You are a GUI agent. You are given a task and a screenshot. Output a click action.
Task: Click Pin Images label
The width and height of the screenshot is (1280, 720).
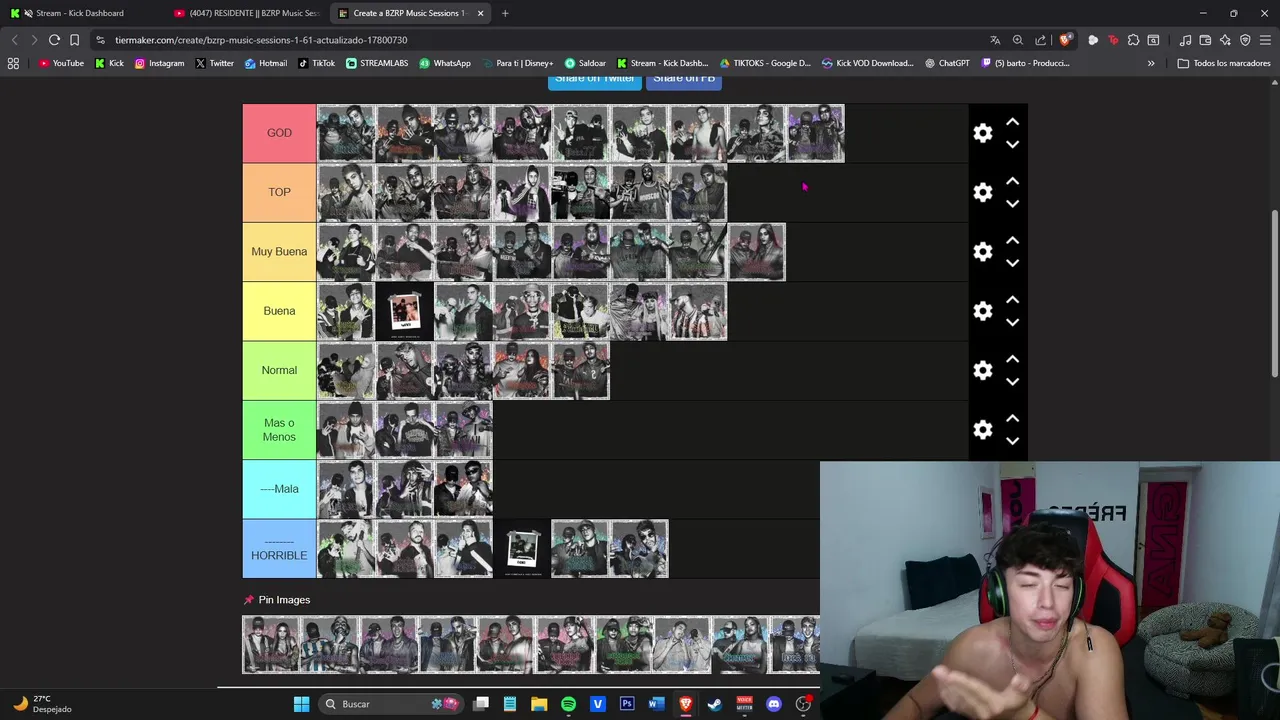click(x=284, y=600)
